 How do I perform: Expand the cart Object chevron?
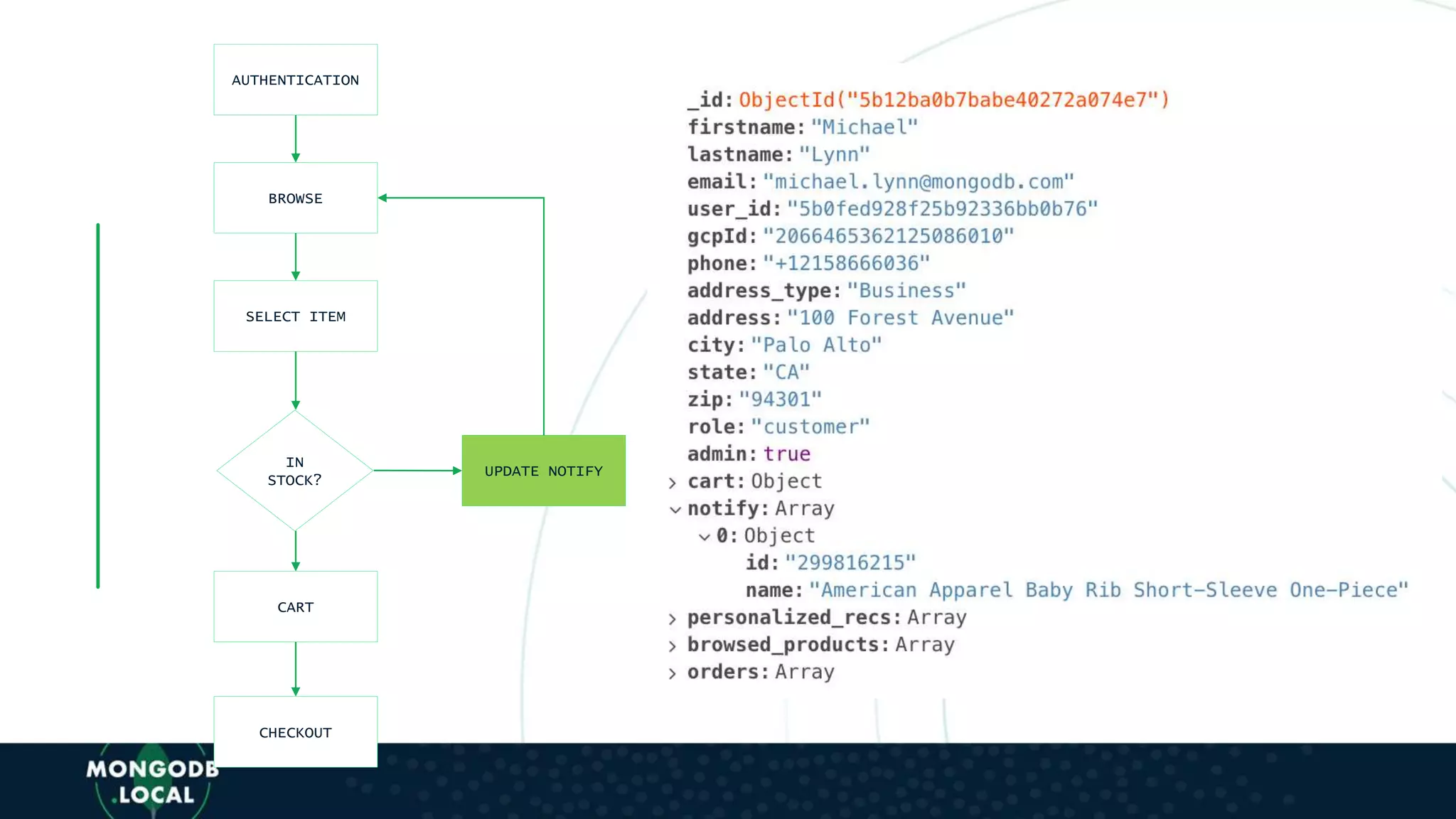[673, 483]
